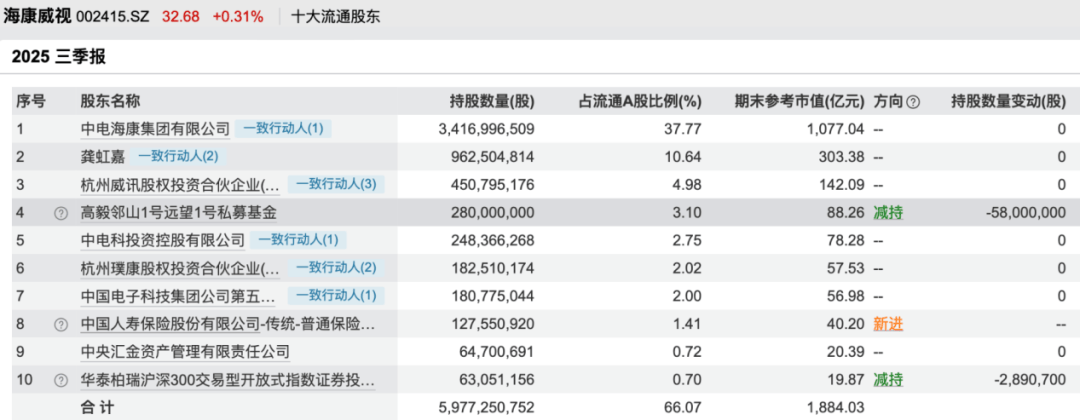Sort by 持股数量(股) column header

coord(492,101)
